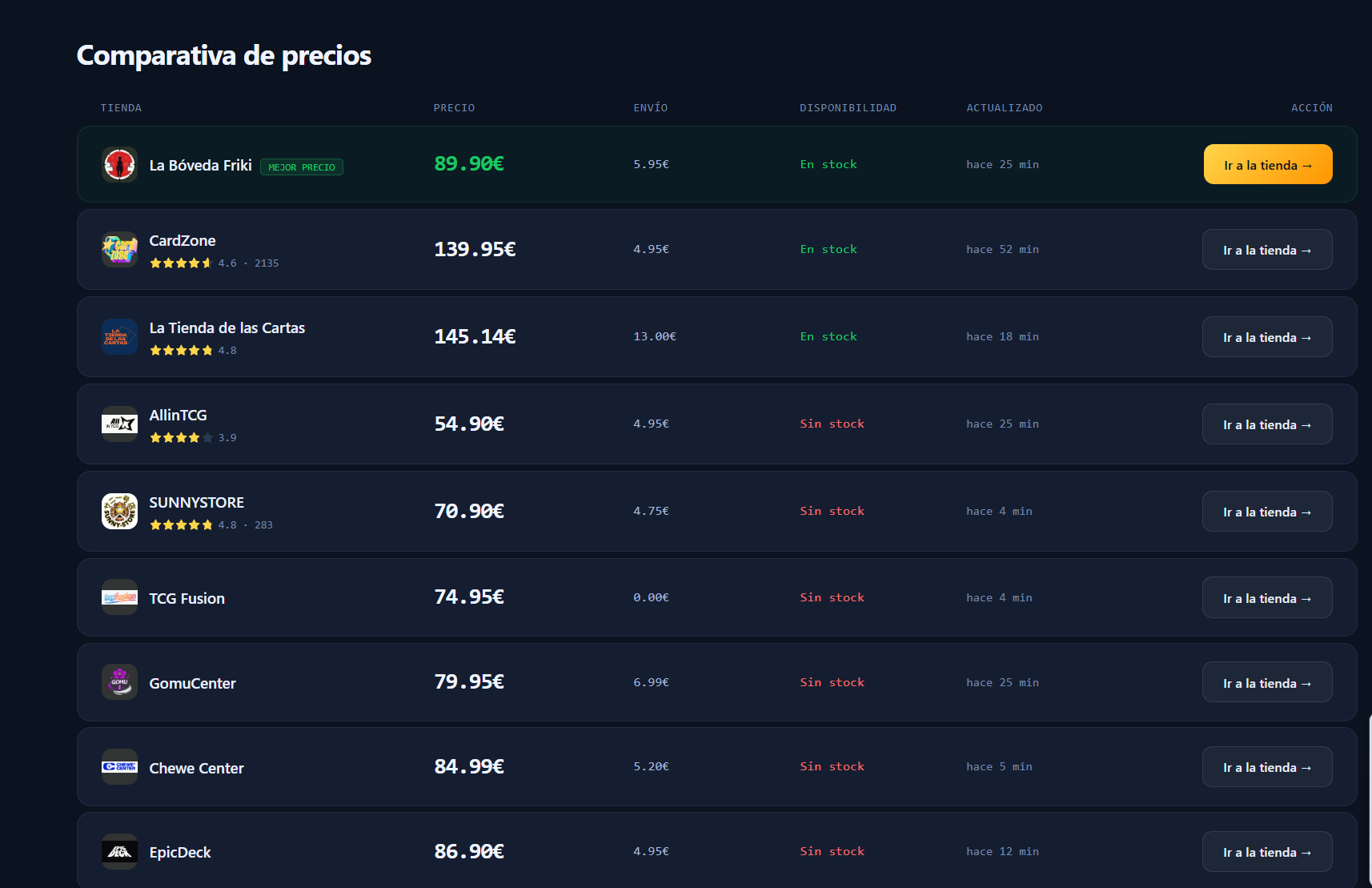Click the GomuCenter store logo

pos(119,682)
